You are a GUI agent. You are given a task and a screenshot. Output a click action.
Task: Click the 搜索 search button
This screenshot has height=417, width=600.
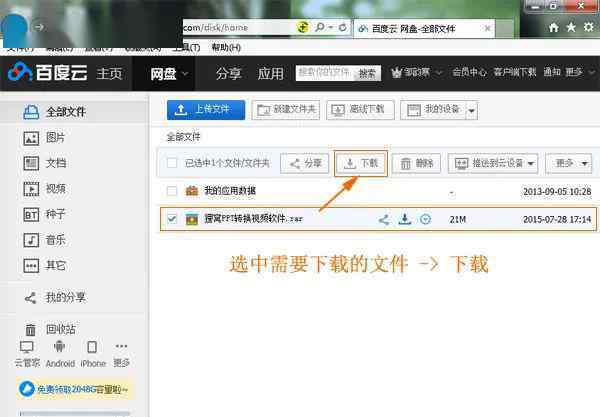[x=367, y=73]
